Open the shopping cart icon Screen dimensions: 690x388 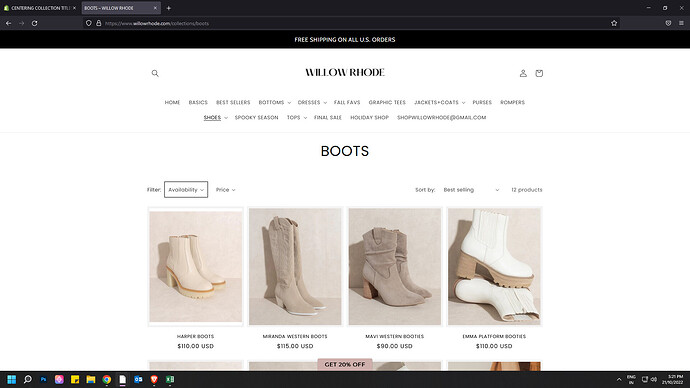pos(539,73)
